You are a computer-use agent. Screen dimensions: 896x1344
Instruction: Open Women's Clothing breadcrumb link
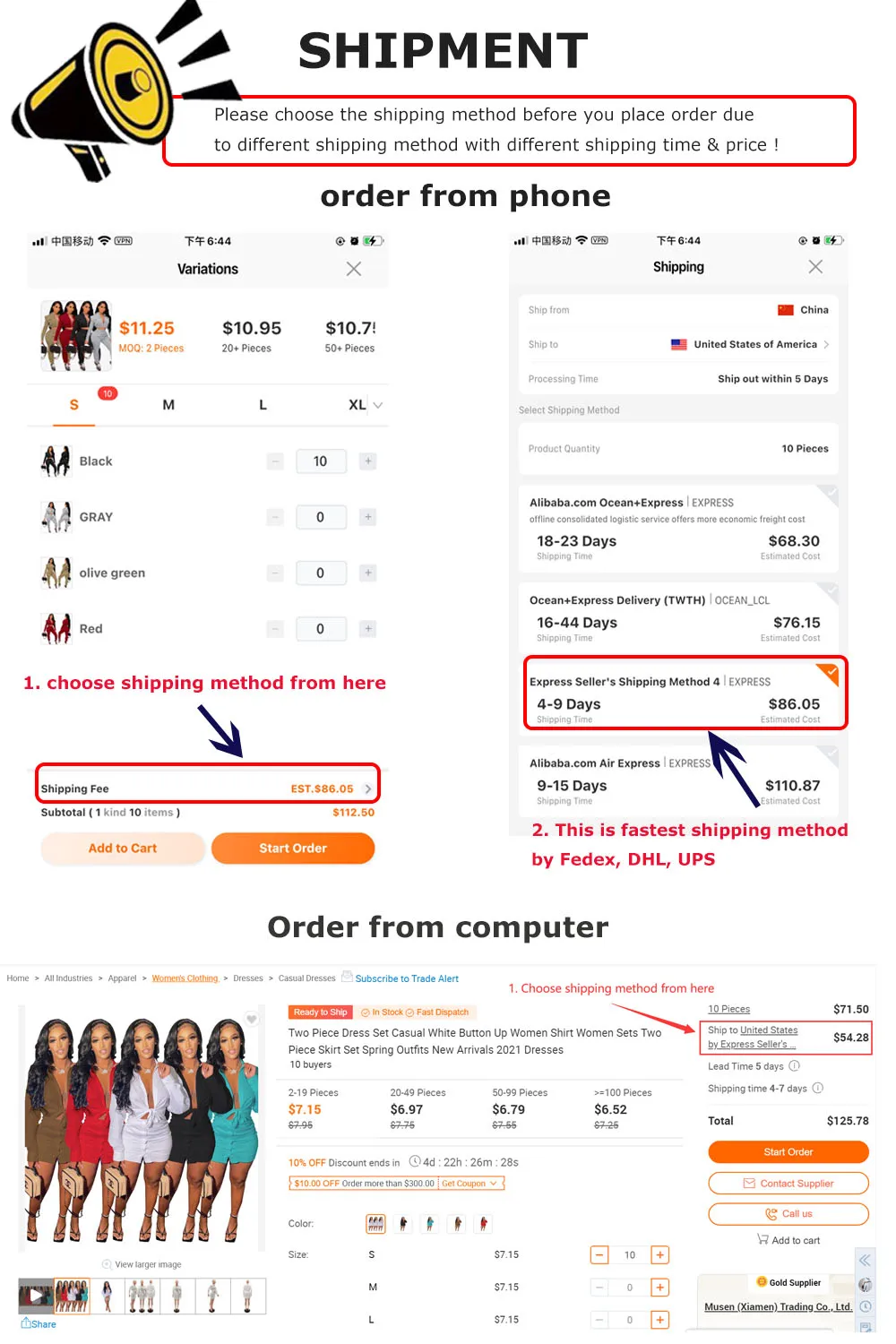point(185,978)
